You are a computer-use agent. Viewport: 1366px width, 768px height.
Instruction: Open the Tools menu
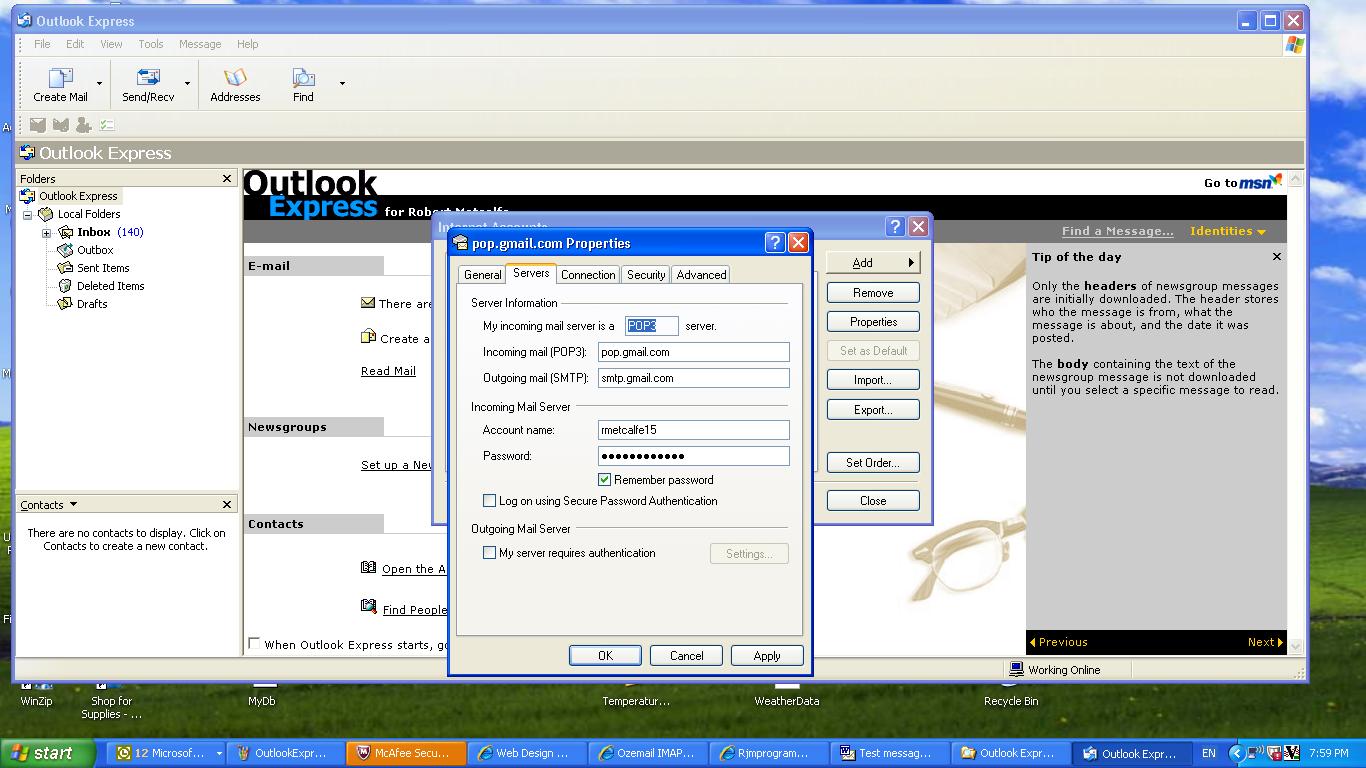coord(151,44)
